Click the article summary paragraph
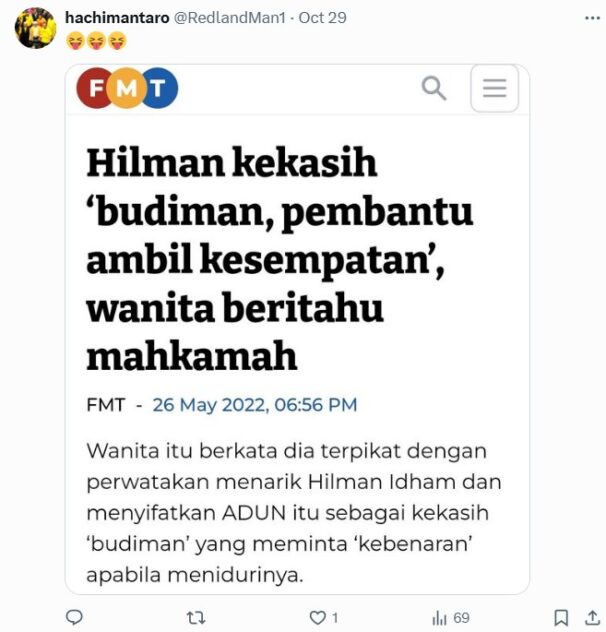This screenshot has width=606, height=632. click(294, 513)
